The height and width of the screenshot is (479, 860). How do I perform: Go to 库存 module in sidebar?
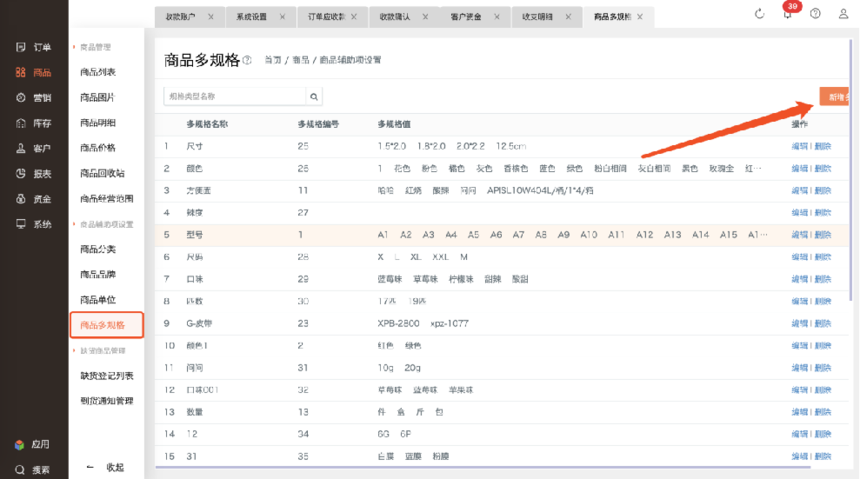33,123
